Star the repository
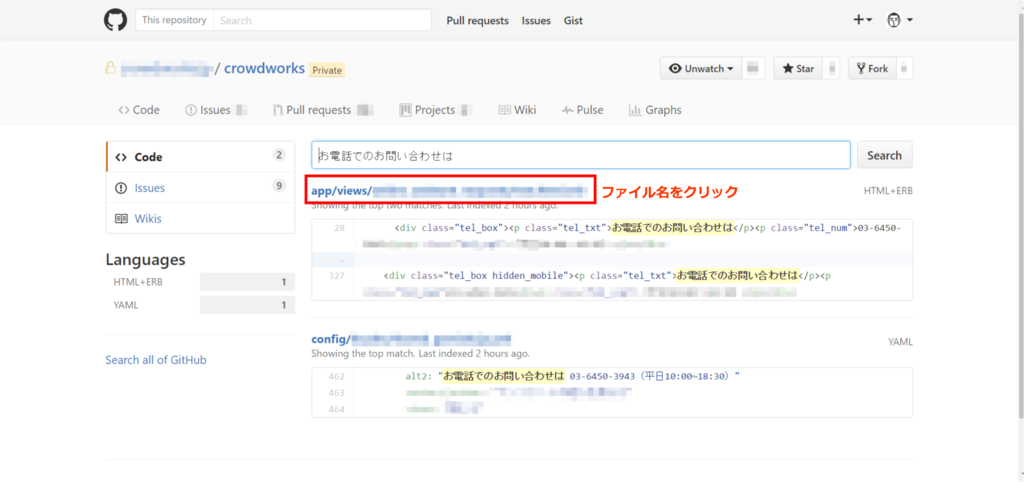 point(798,68)
